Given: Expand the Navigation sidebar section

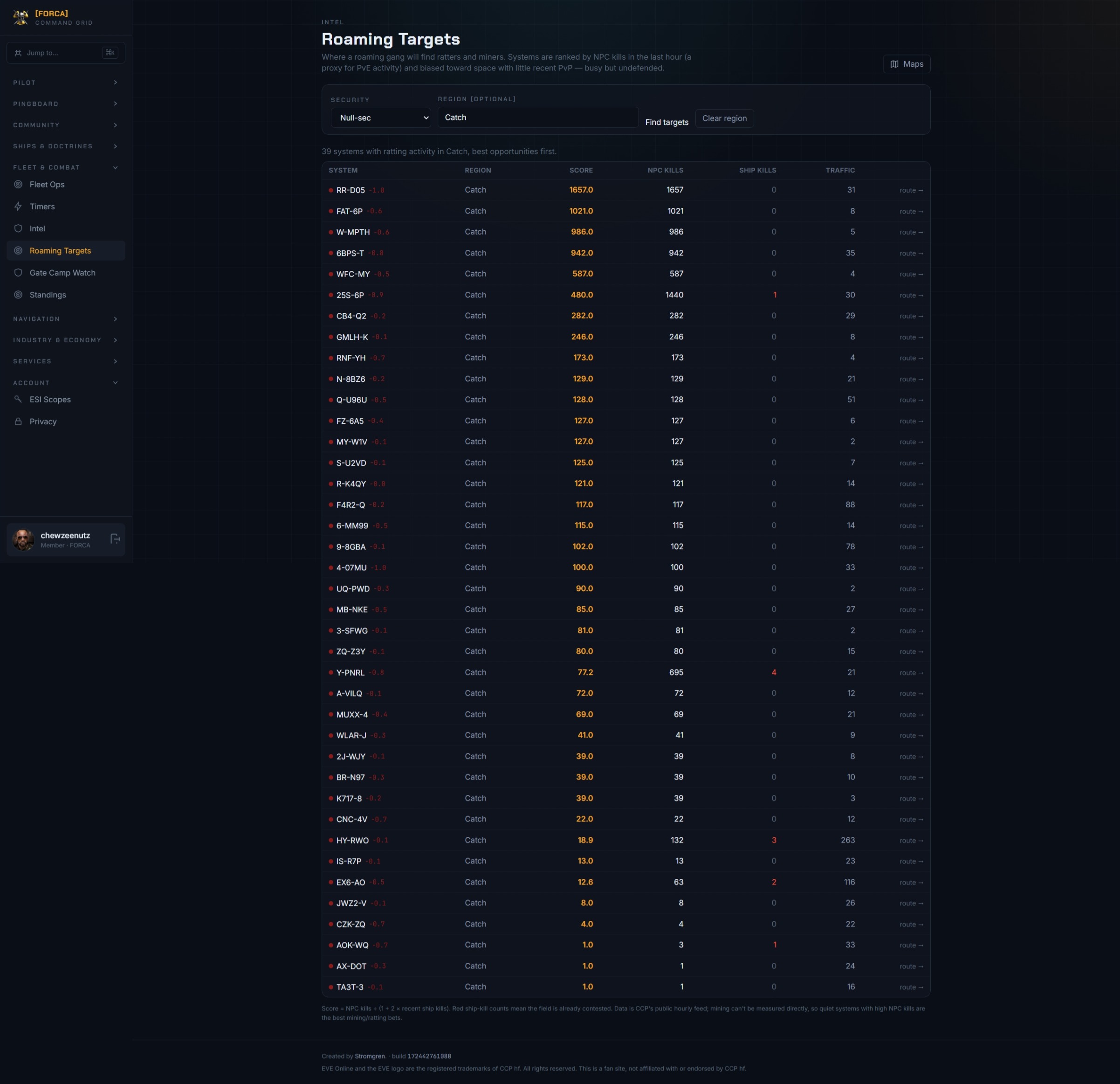Looking at the screenshot, I should [66, 318].
